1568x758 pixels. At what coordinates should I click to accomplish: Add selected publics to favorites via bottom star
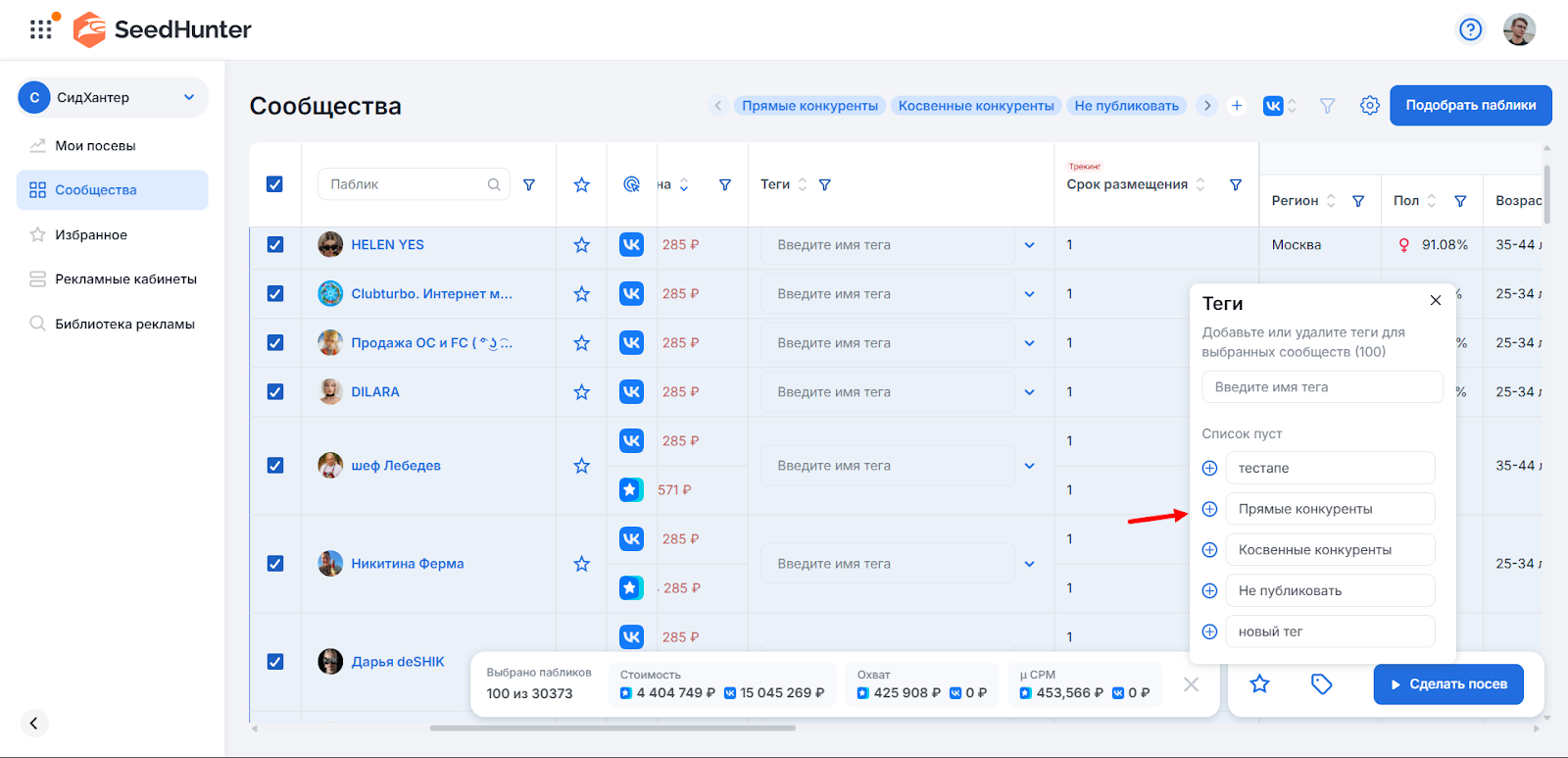1259,684
